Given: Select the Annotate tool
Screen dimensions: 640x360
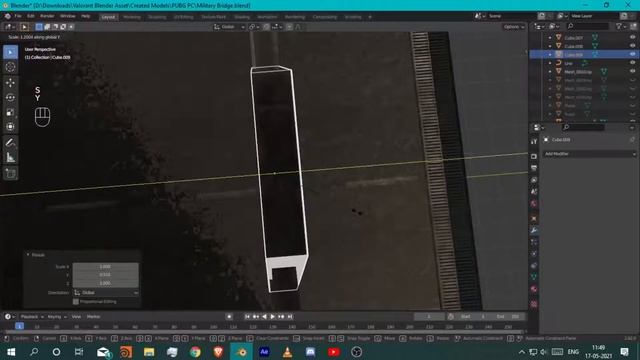Looking at the screenshot, I should 11,142.
